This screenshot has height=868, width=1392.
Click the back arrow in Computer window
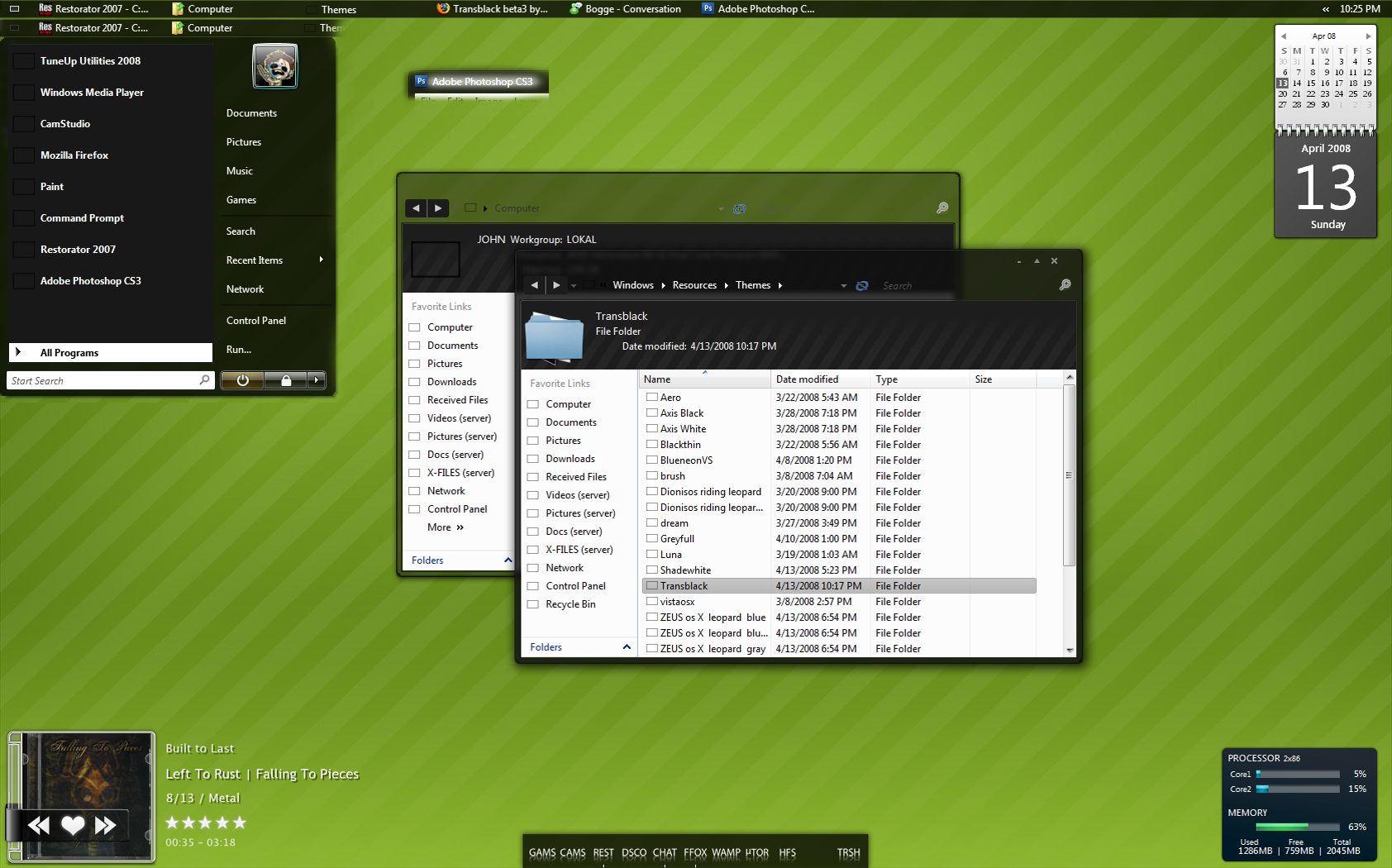[416, 208]
